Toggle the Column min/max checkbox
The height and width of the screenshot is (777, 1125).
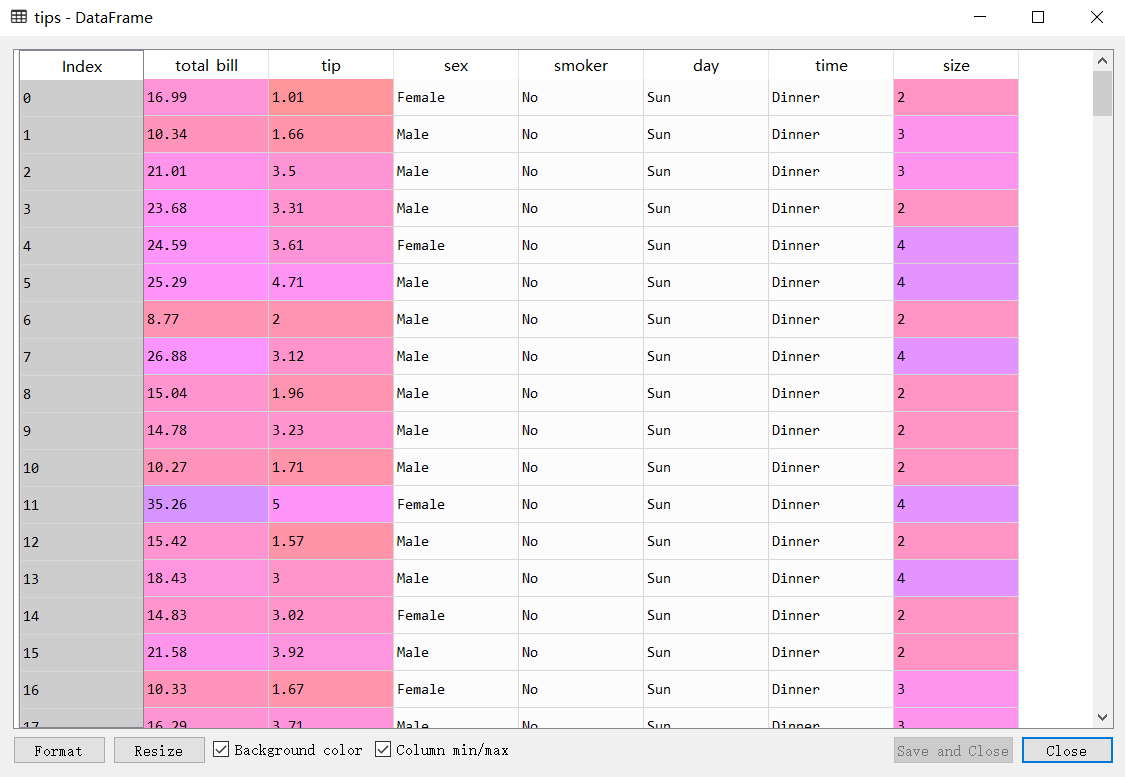[x=383, y=750]
